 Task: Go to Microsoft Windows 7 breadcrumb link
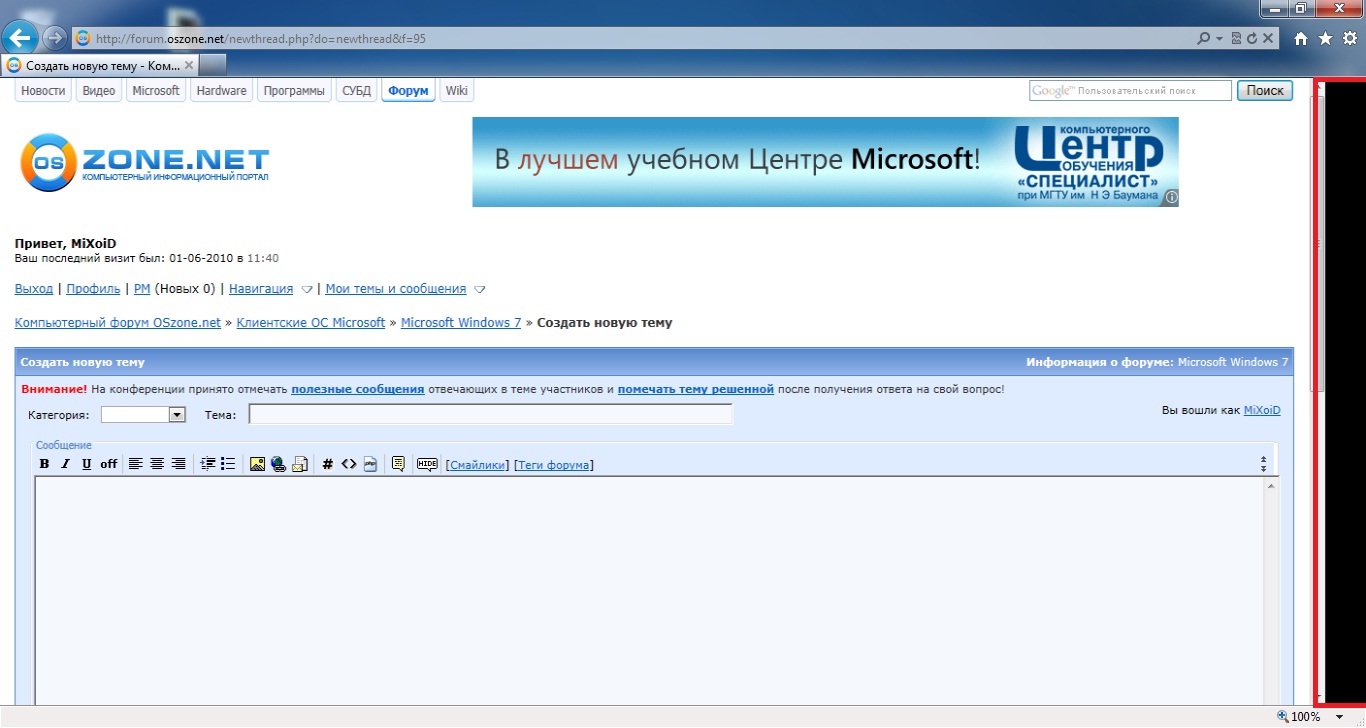pos(461,323)
